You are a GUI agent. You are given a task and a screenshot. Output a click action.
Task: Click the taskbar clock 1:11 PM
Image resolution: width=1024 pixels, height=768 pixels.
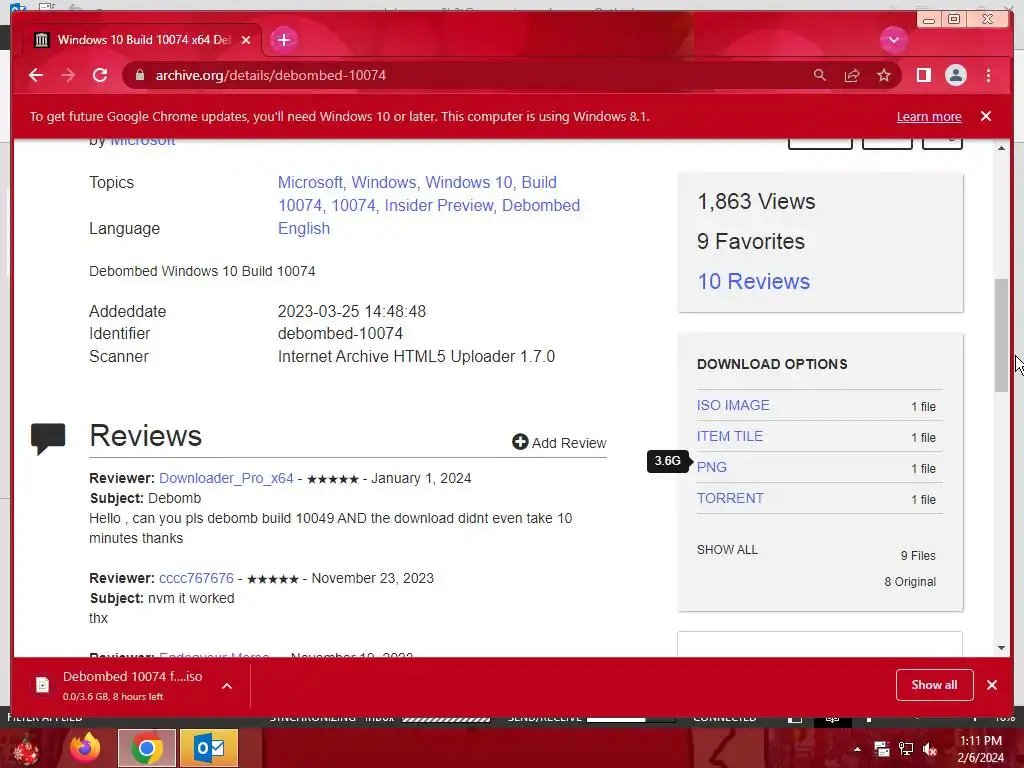(981, 741)
